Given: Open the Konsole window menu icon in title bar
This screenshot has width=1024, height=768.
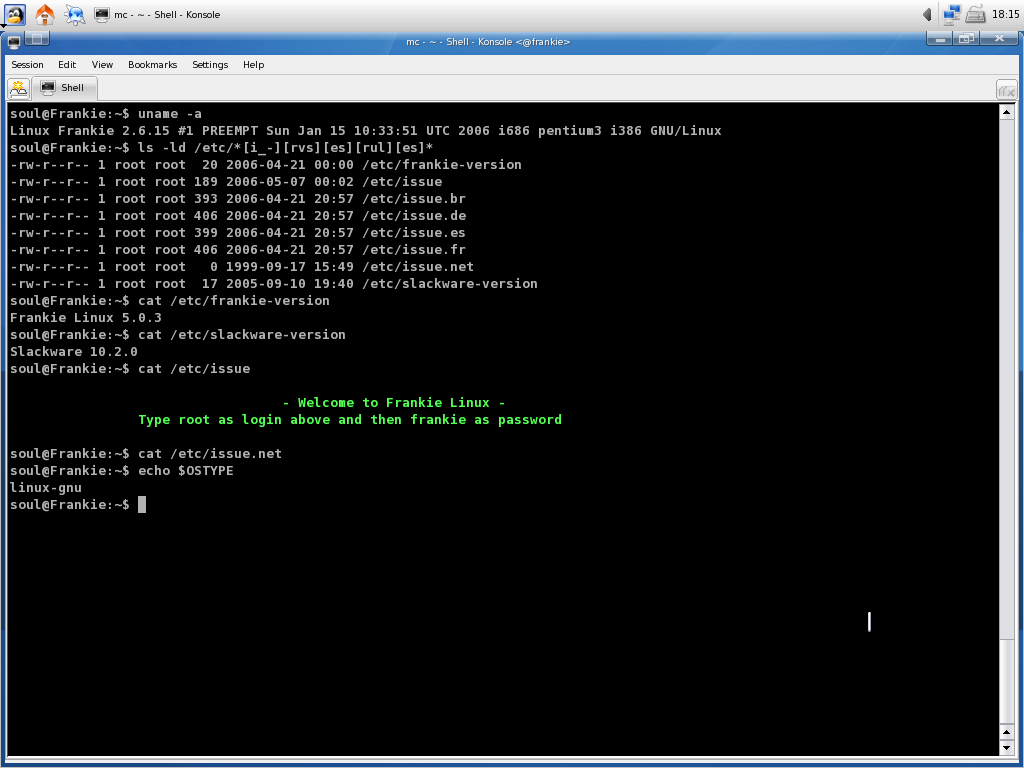Looking at the screenshot, I should tap(14, 41).
